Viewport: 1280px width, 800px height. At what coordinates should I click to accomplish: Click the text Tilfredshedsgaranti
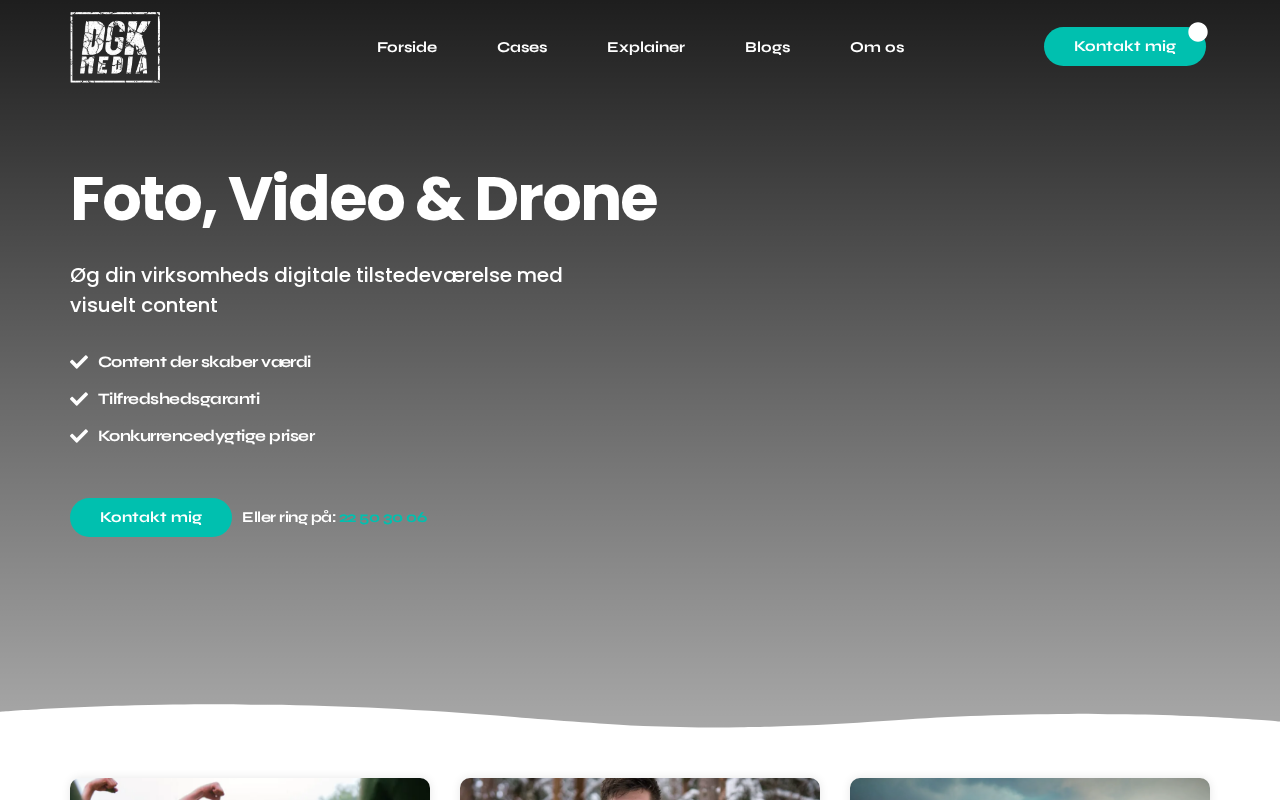click(179, 399)
